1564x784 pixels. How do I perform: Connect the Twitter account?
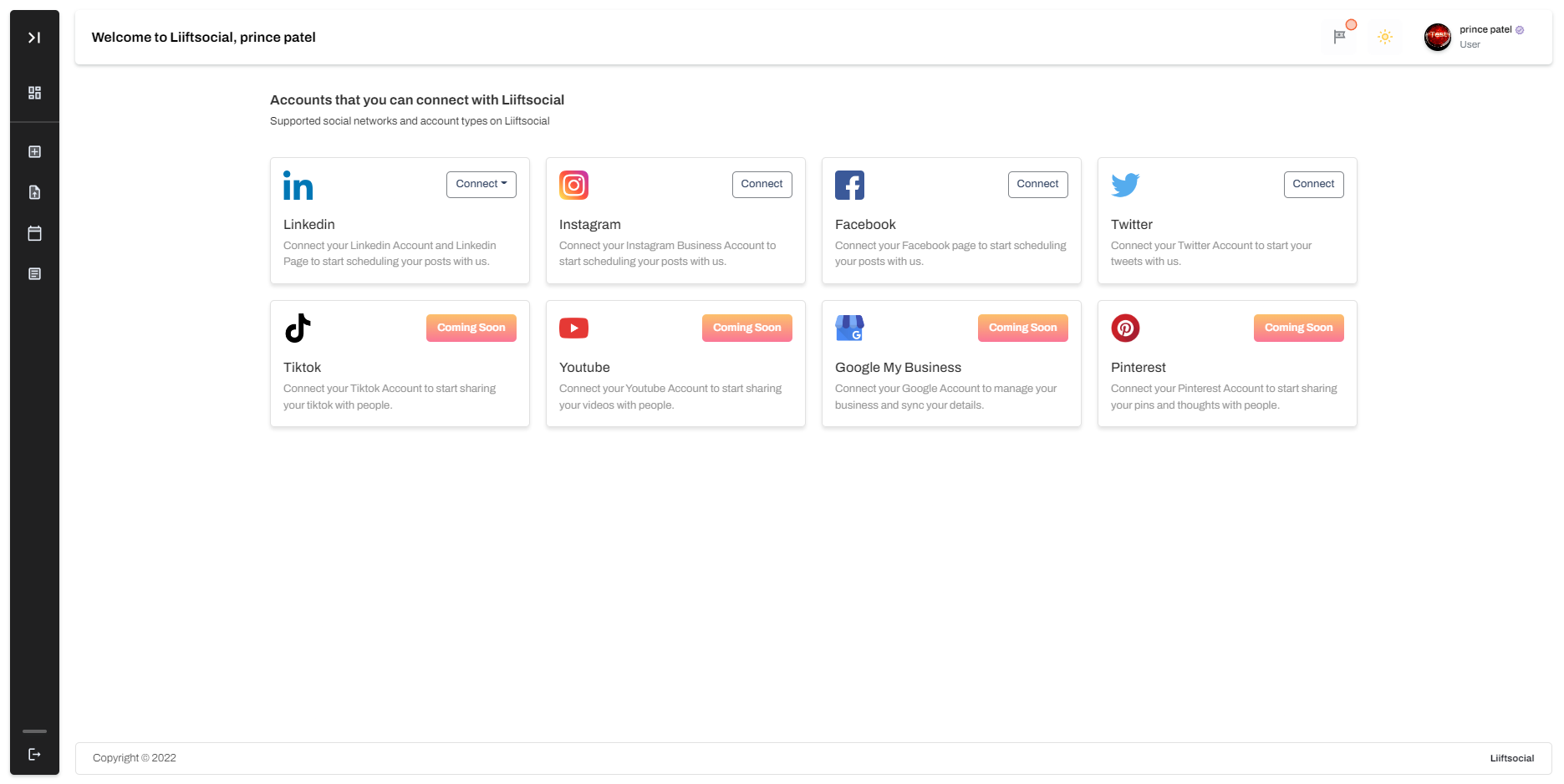click(x=1313, y=184)
